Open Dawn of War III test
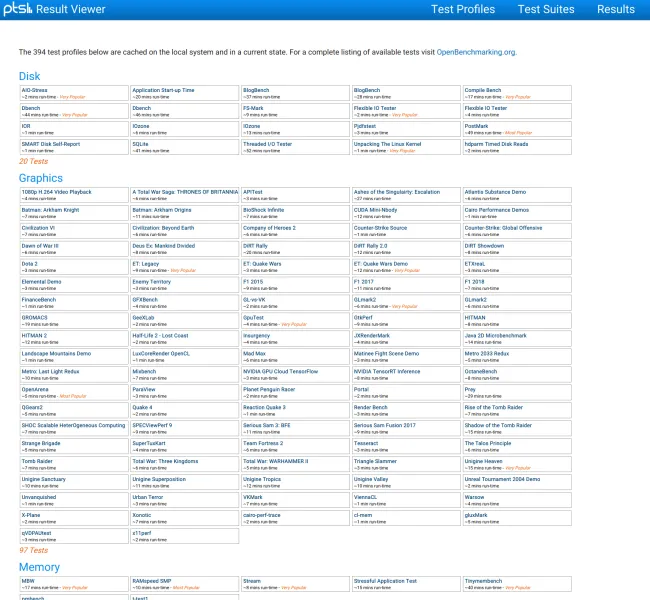 (74, 249)
